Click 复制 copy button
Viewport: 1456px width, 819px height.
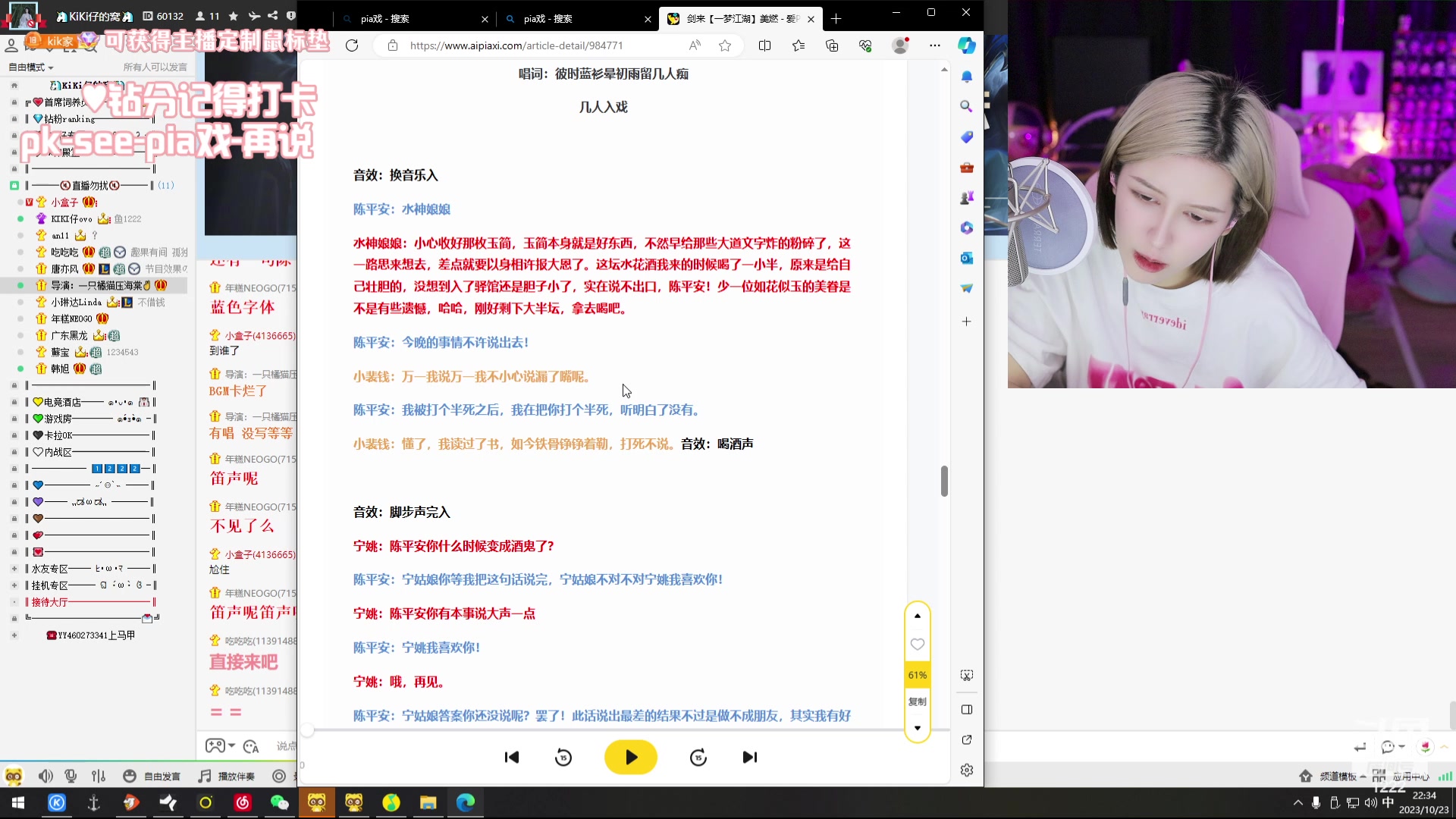(917, 701)
